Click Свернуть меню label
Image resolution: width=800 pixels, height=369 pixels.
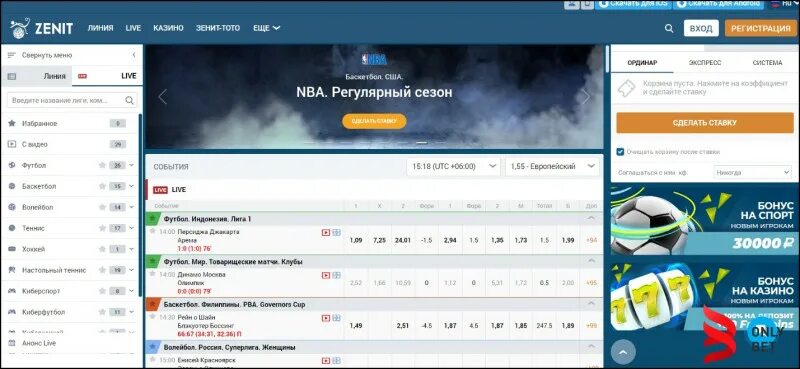[x=47, y=55]
